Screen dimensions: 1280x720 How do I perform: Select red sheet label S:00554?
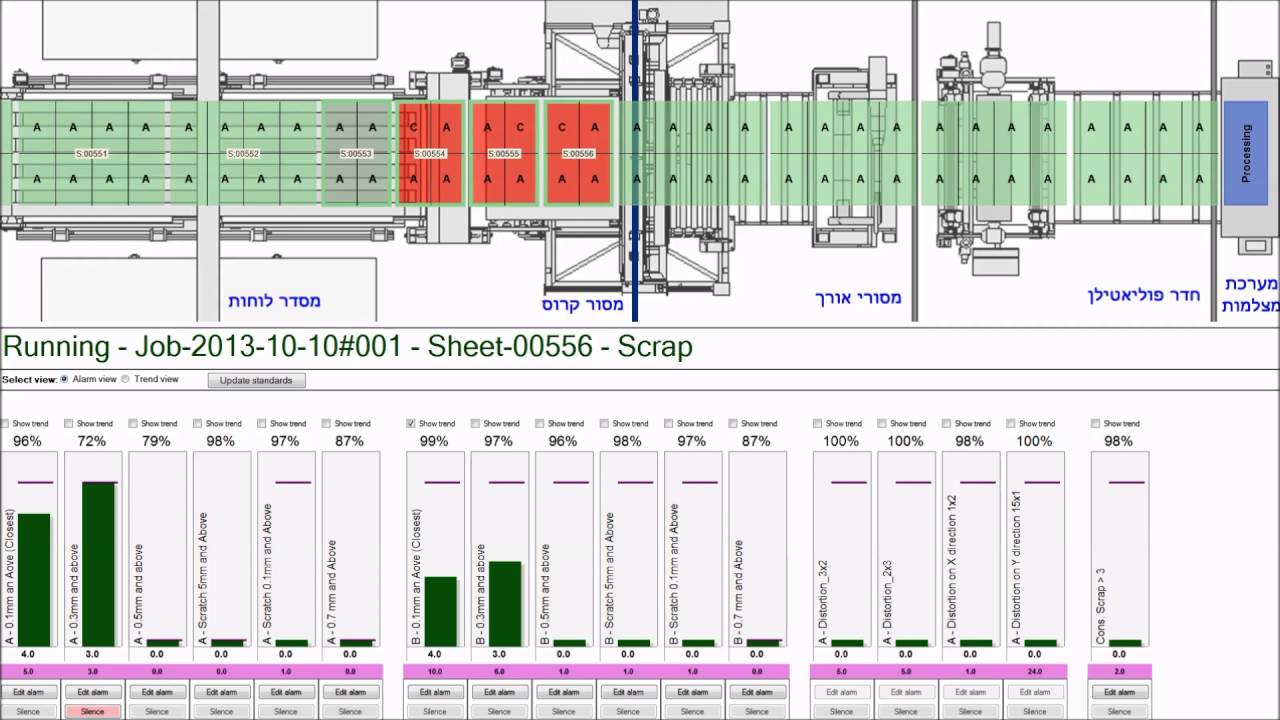tap(430, 154)
